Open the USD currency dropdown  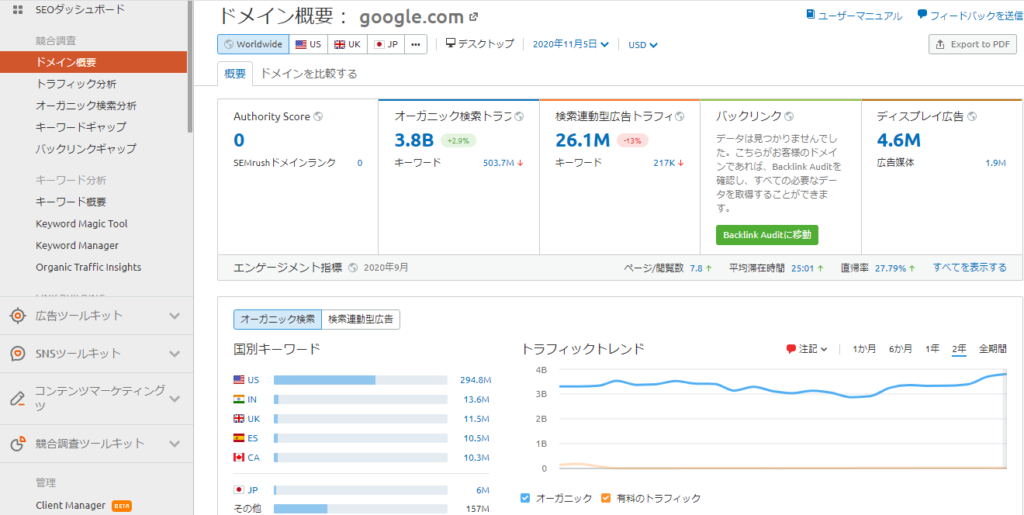tap(643, 45)
